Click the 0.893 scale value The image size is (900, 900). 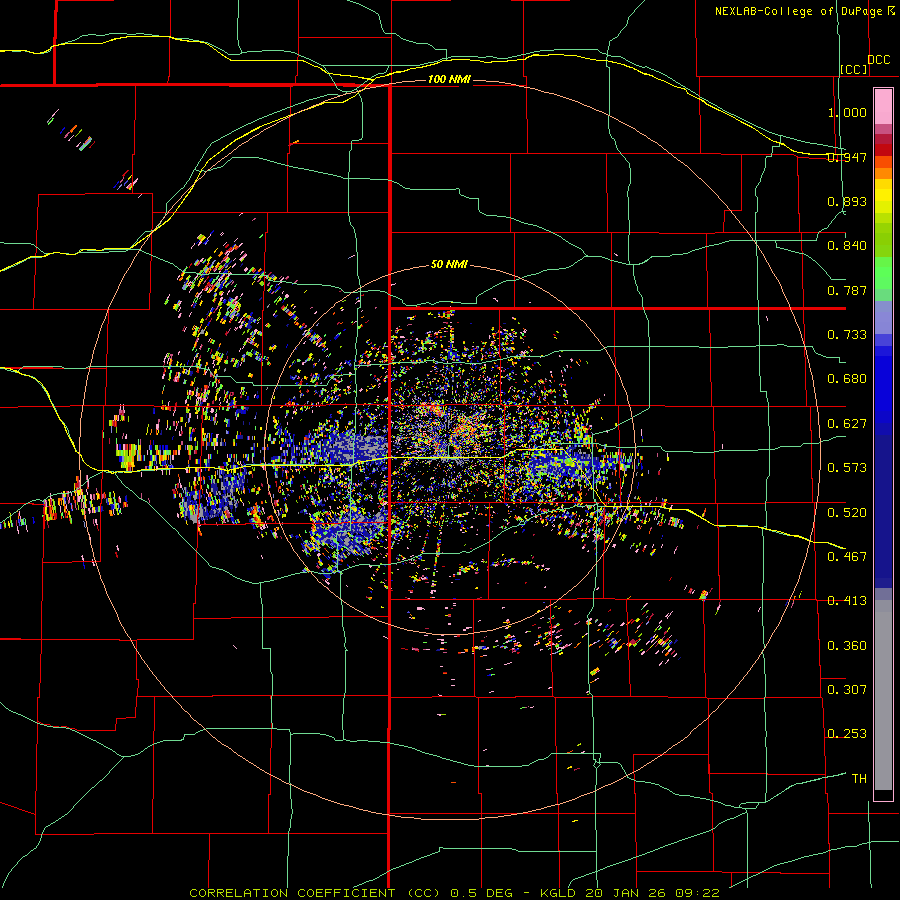click(x=847, y=201)
